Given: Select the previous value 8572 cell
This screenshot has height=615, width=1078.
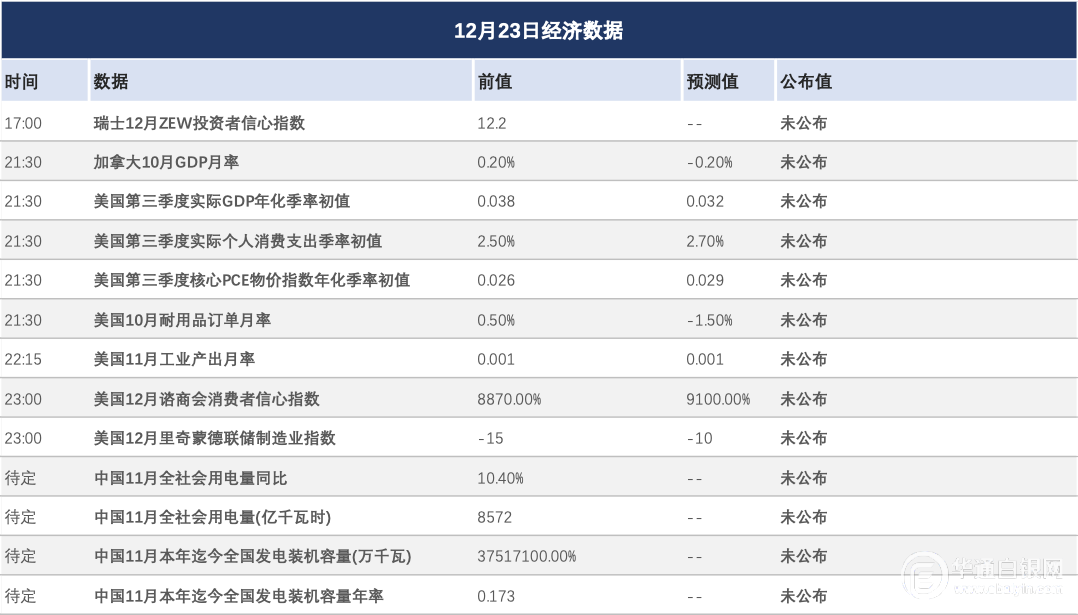Looking at the screenshot, I should [x=494, y=517].
